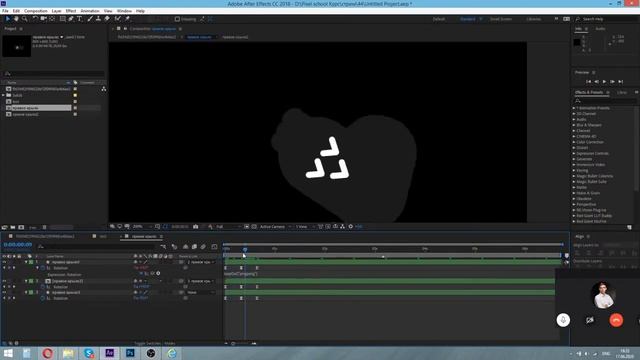The image size is (640, 360).
Task: Open the Full resolution dropdown
Action: 228,227
